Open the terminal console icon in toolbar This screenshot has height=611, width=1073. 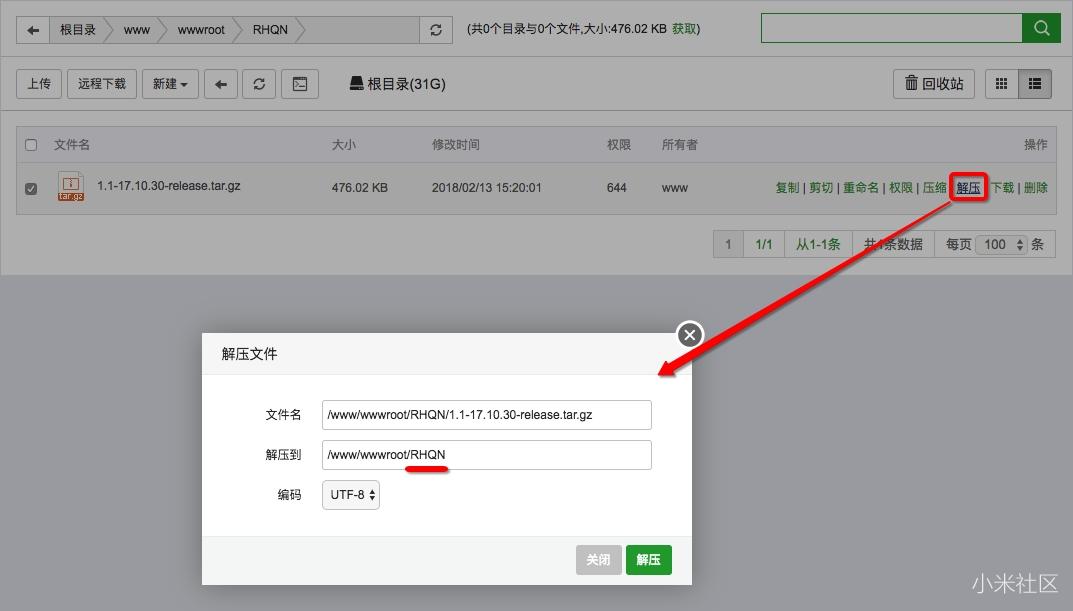[x=297, y=84]
